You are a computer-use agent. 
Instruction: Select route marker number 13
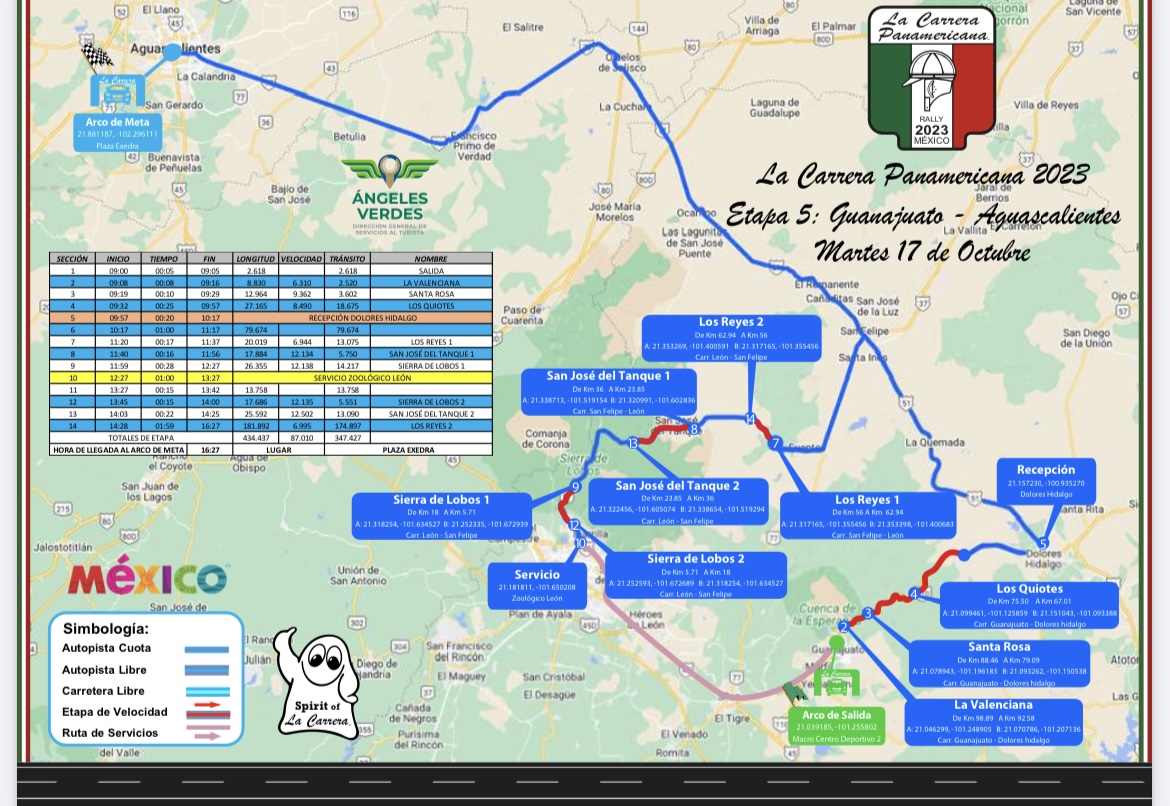pyautogui.click(x=633, y=443)
